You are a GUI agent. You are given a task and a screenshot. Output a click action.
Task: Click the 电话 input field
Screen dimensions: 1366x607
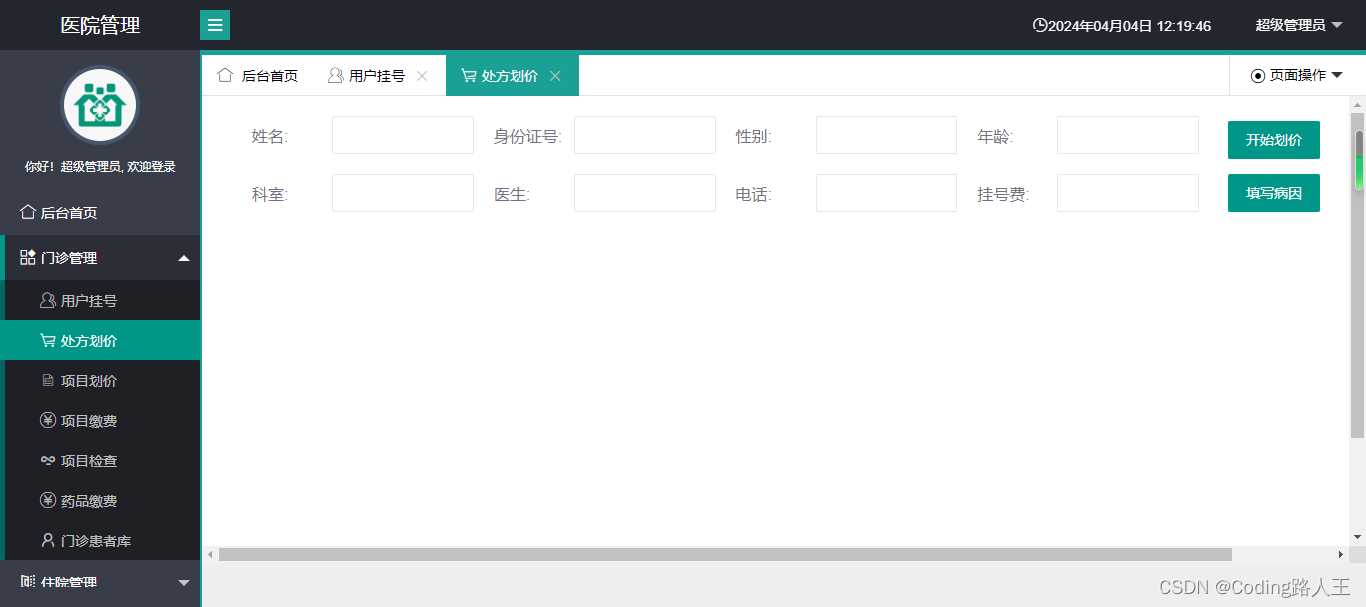pyautogui.click(x=886, y=193)
